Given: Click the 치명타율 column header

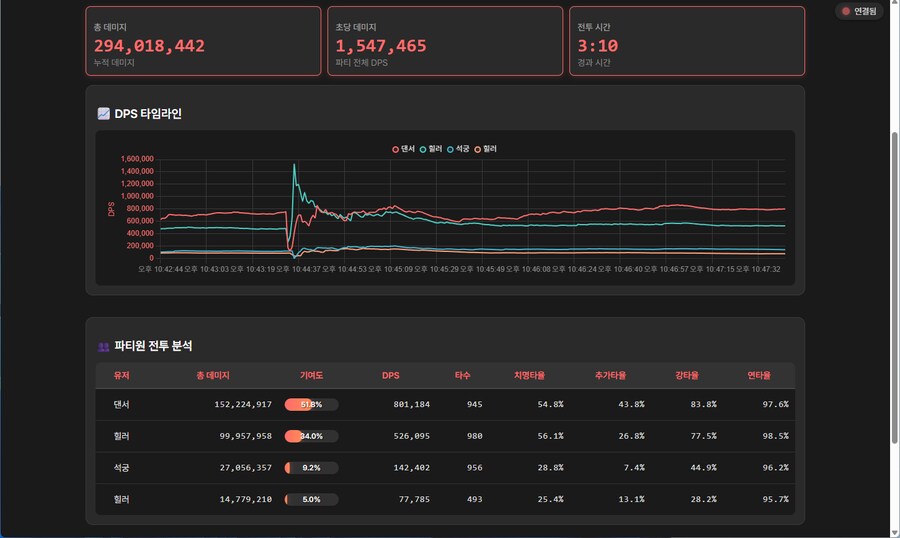Looking at the screenshot, I should [x=529, y=376].
